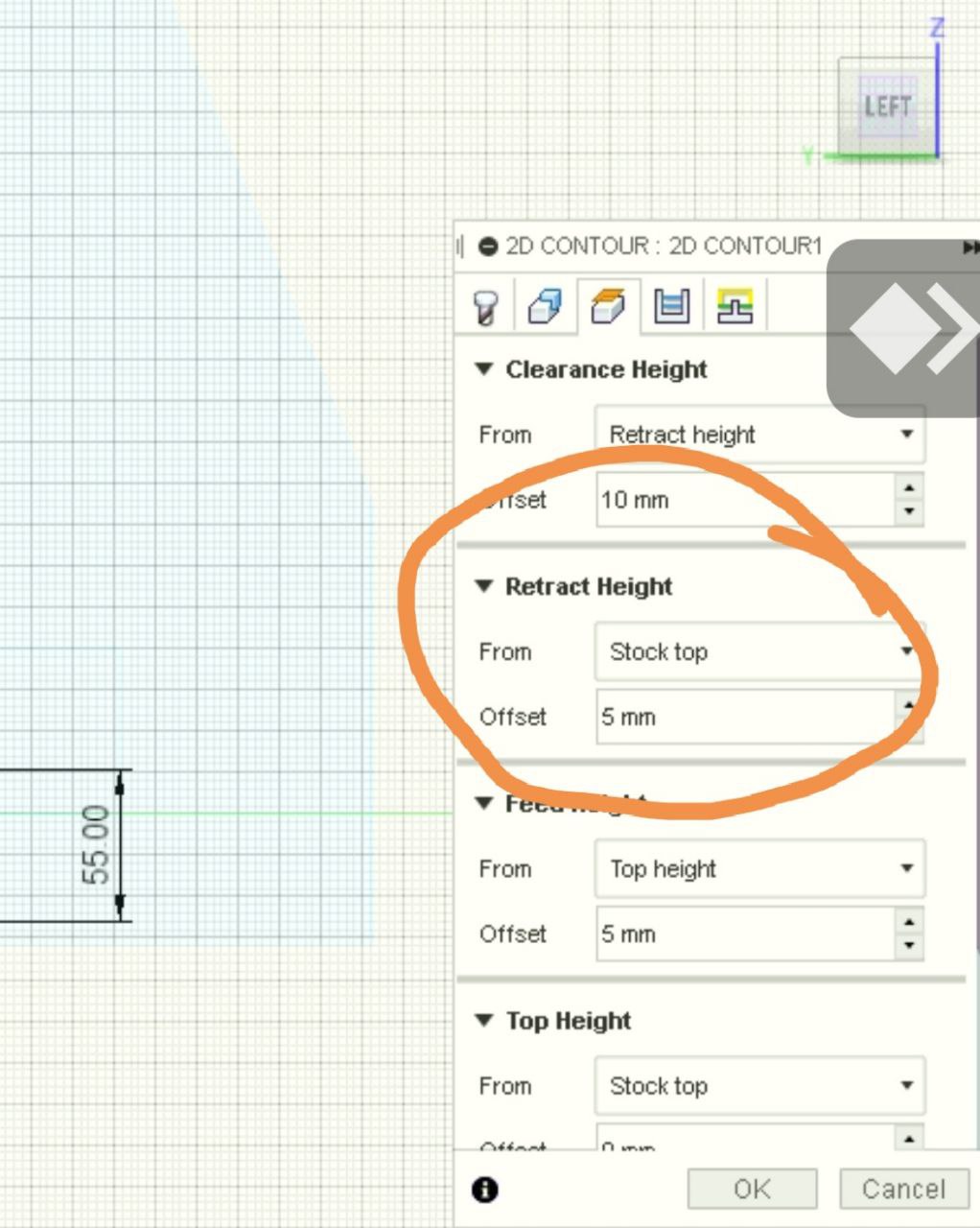Image resolution: width=980 pixels, height=1228 pixels.
Task: Collapse dialog via minus icon by title
Action: (488, 247)
